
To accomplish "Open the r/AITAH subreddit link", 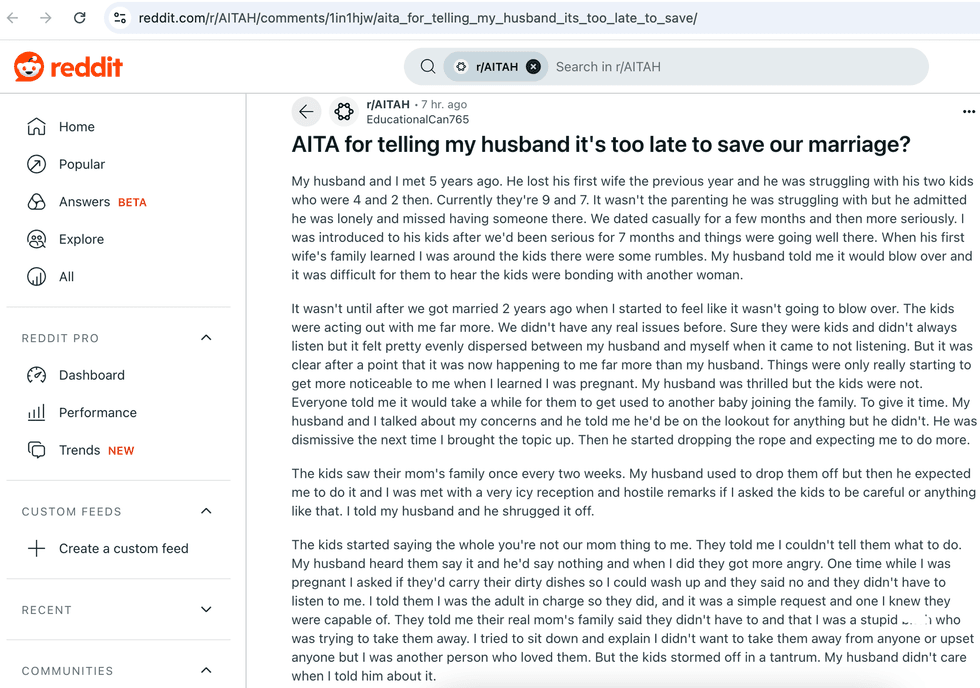I will (x=388, y=104).
